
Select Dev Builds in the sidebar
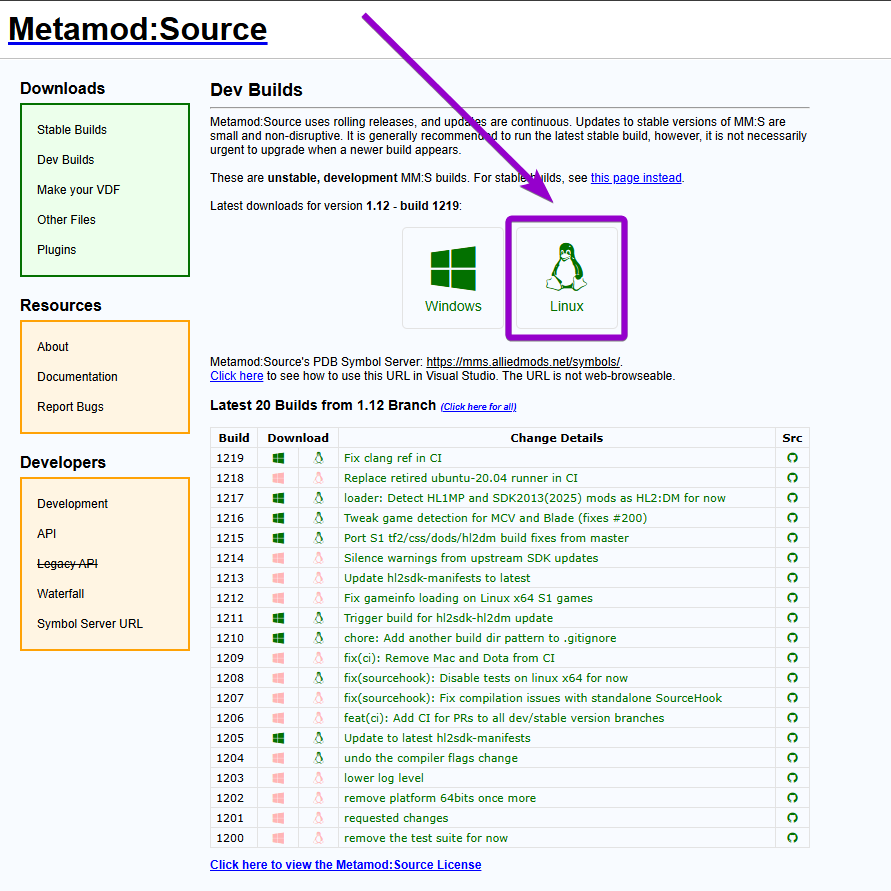point(65,159)
